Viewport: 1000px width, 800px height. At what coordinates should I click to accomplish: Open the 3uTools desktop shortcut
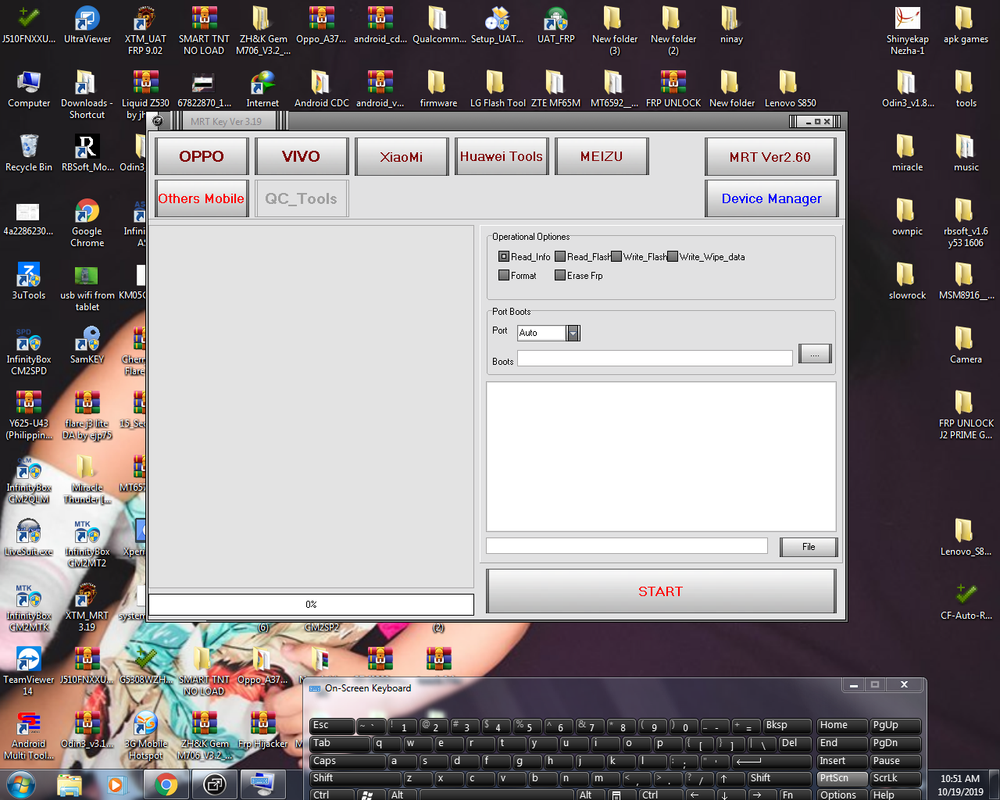coord(29,281)
